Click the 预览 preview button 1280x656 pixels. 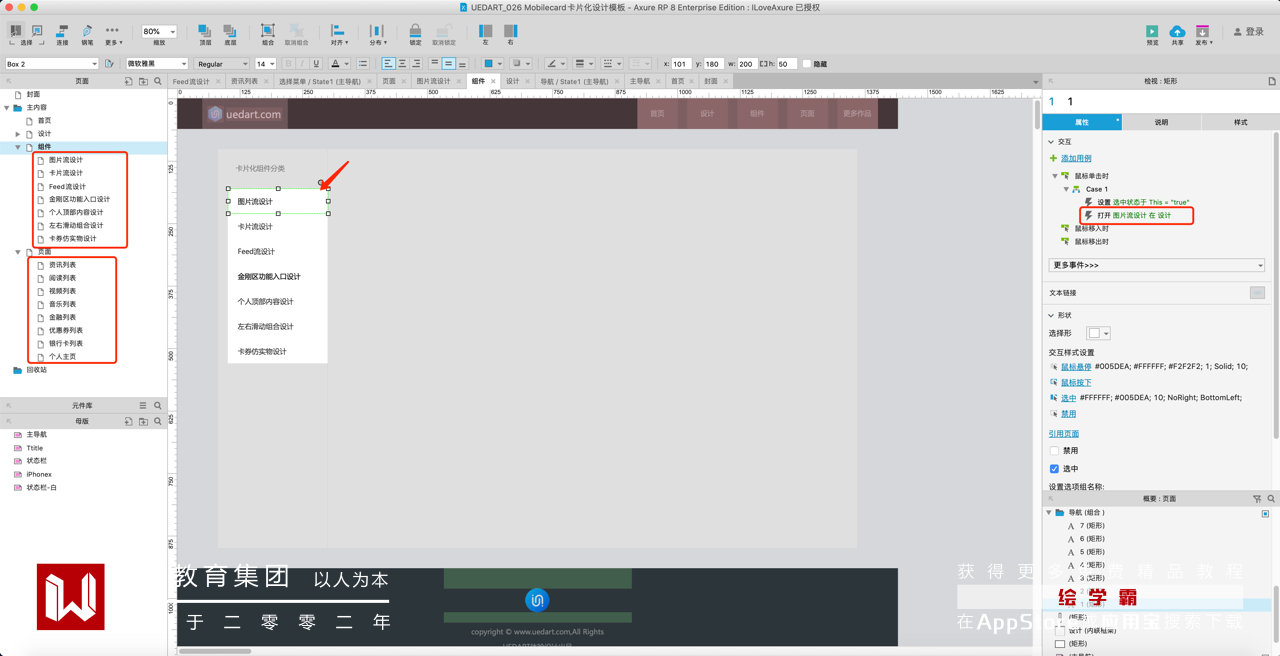click(x=1152, y=35)
